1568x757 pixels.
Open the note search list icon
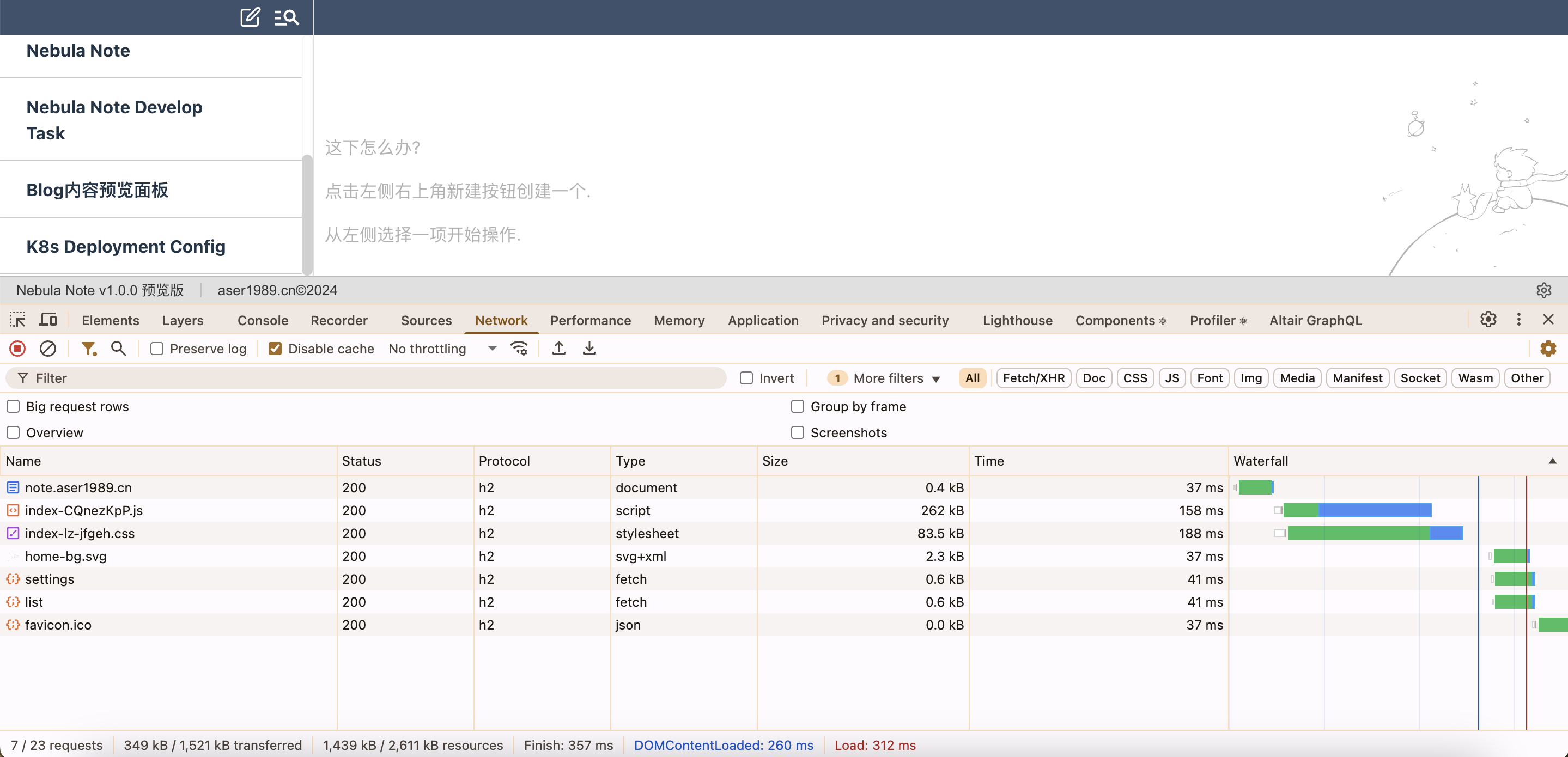point(286,17)
